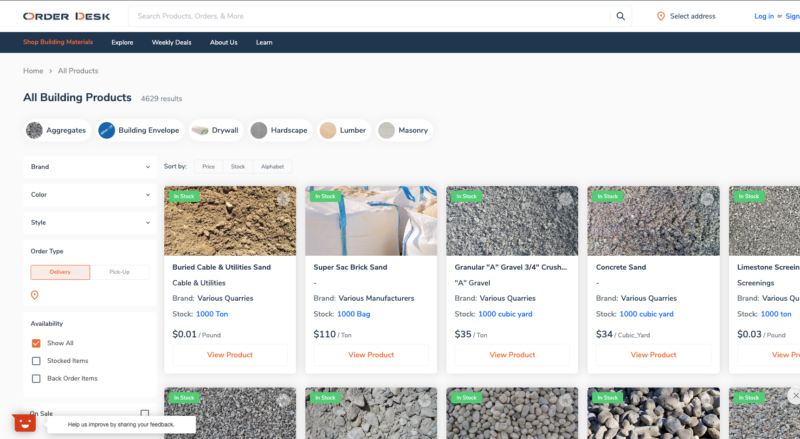Click the Super Sac Brick Sand title
This screenshot has width=800, height=439.
(351, 267)
